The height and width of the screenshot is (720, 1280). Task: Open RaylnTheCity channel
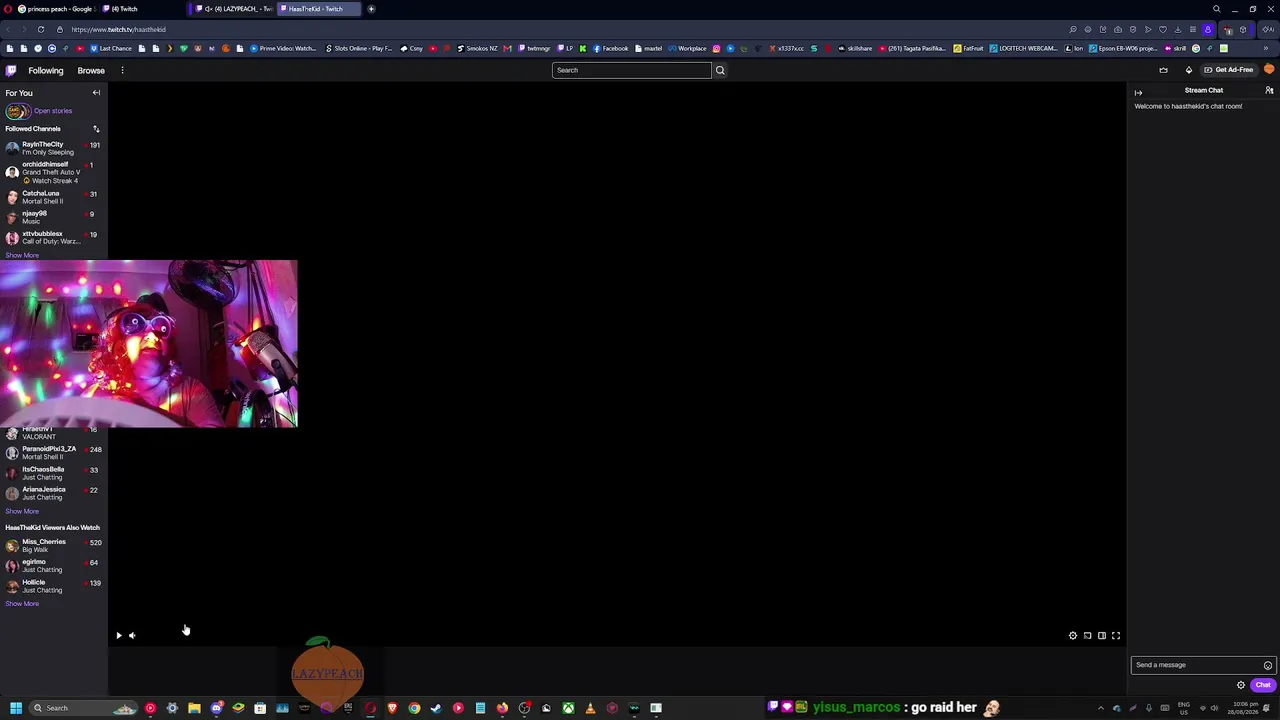(52, 148)
